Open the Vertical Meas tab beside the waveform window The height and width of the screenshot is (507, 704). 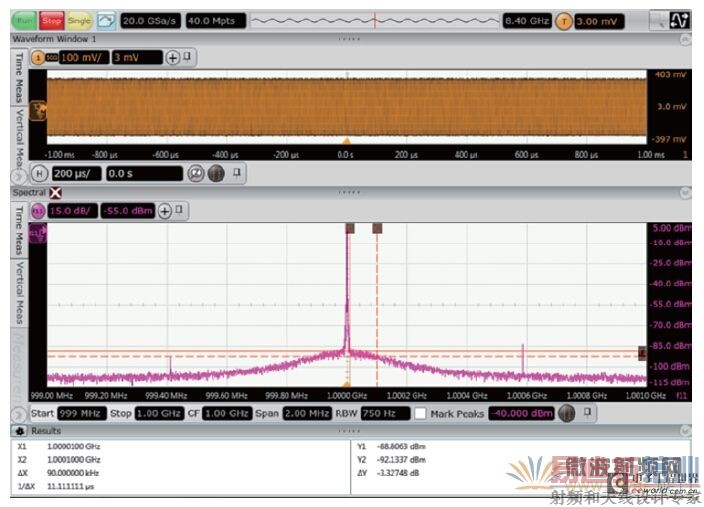19,137
